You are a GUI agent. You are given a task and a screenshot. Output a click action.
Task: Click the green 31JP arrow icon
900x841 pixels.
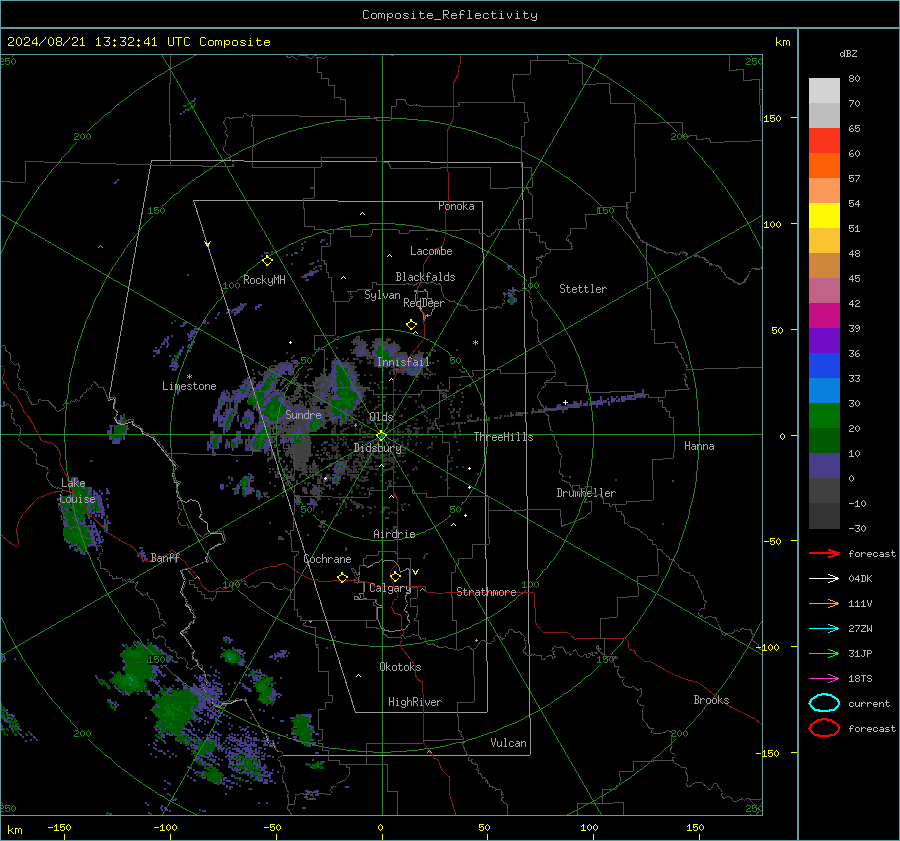point(824,653)
